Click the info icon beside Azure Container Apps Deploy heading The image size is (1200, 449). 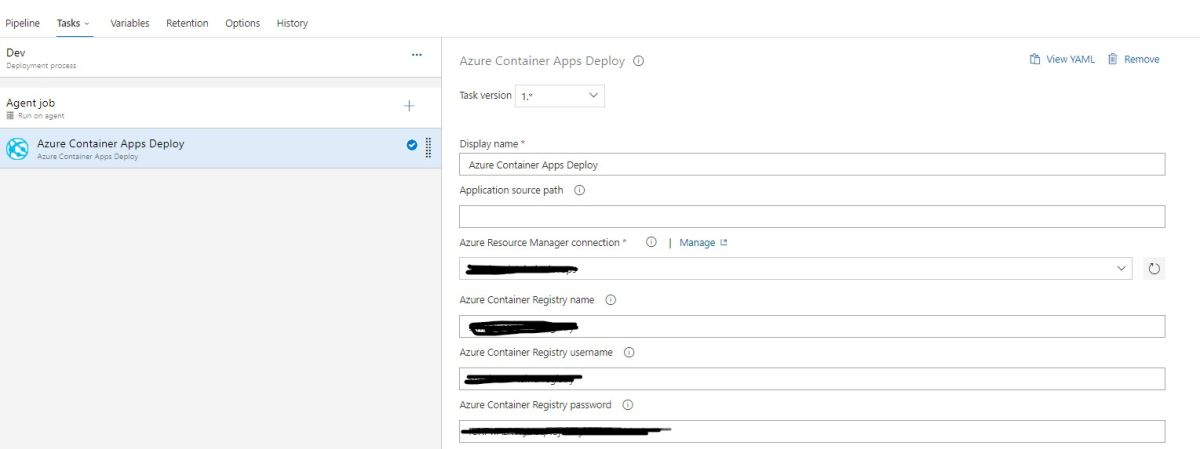pyautogui.click(x=639, y=61)
